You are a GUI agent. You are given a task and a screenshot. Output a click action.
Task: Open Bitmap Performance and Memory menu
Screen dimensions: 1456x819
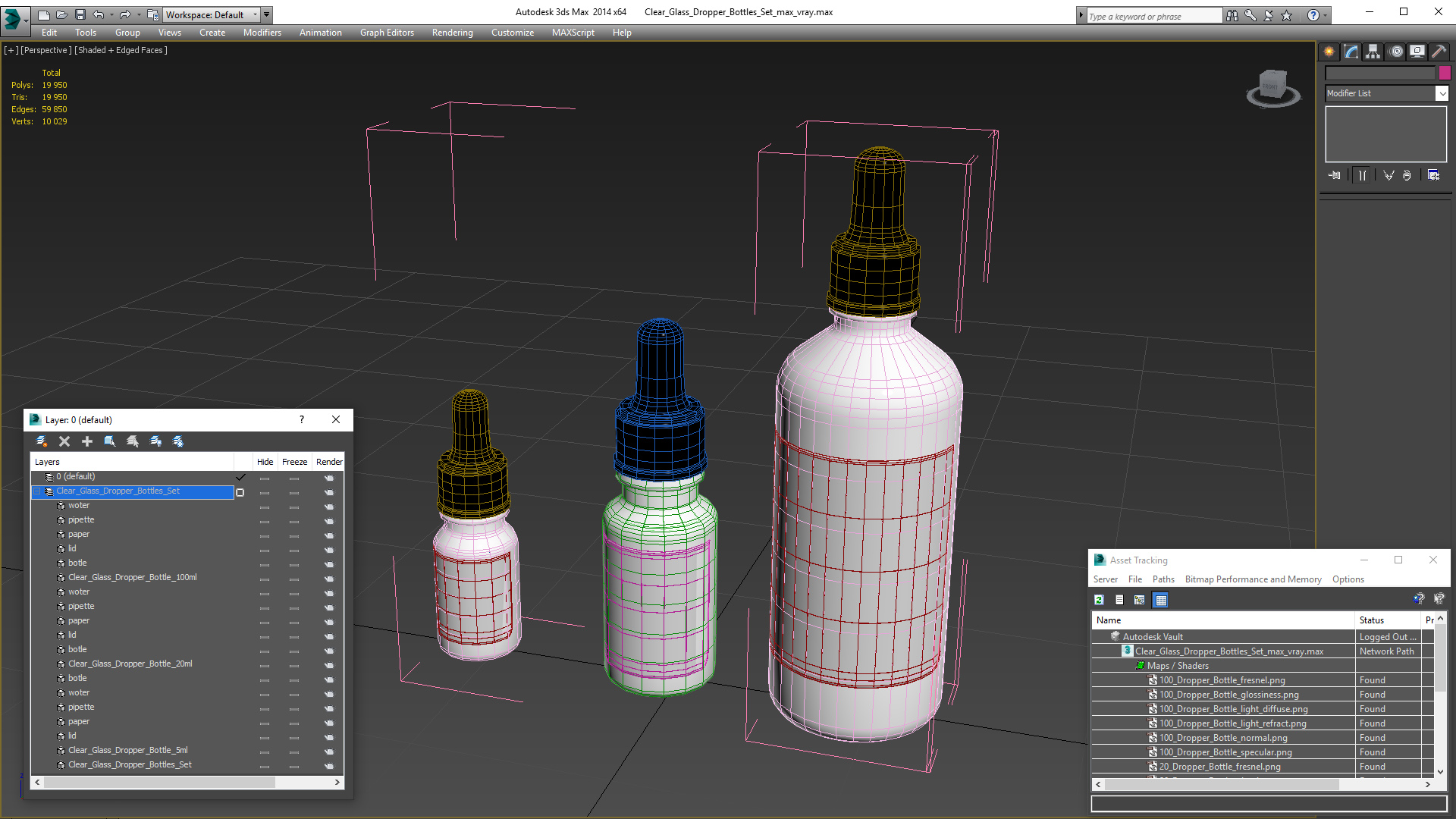(1253, 579)
